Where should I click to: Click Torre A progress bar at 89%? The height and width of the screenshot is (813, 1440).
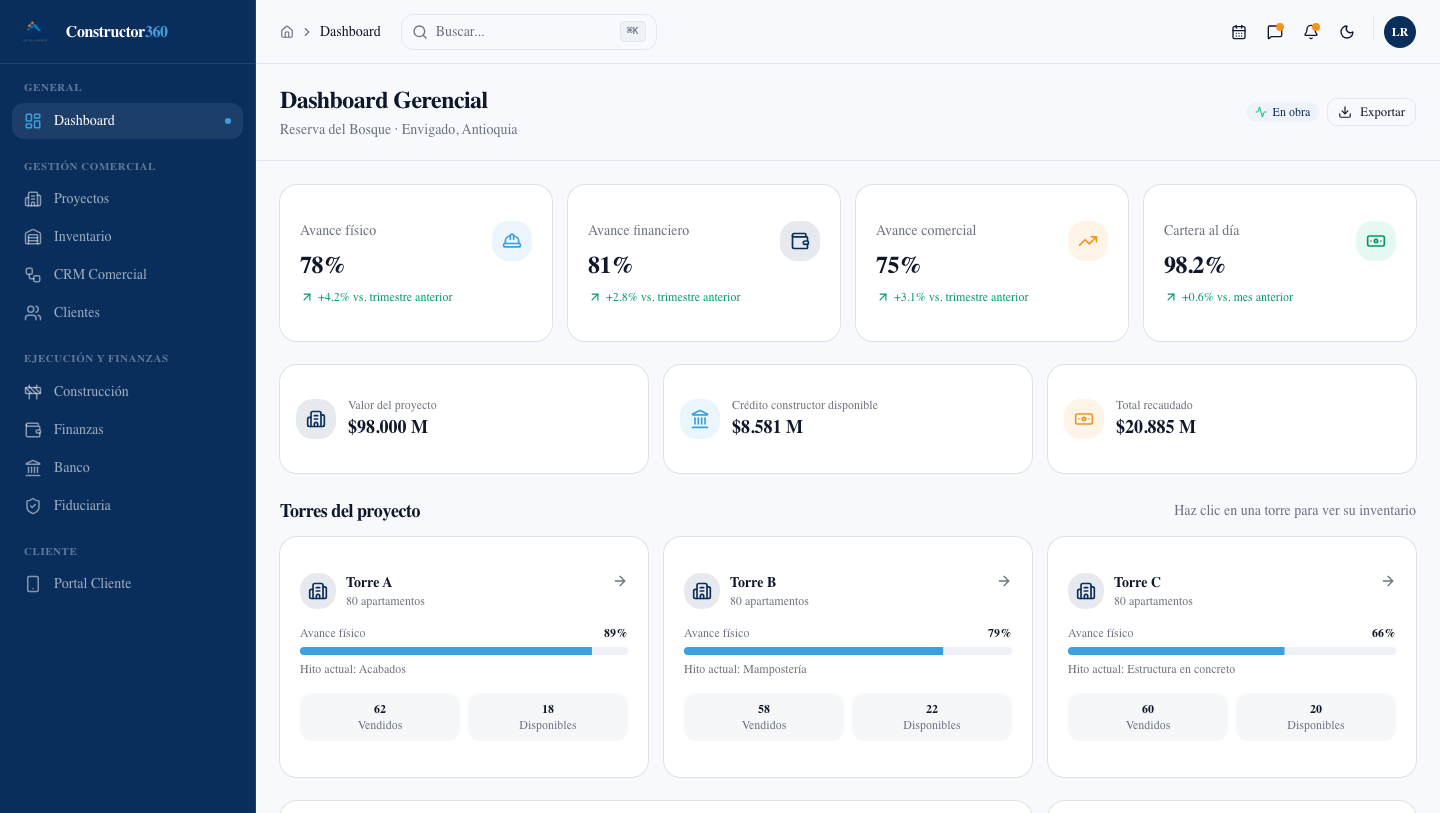(x=464, y=651)
